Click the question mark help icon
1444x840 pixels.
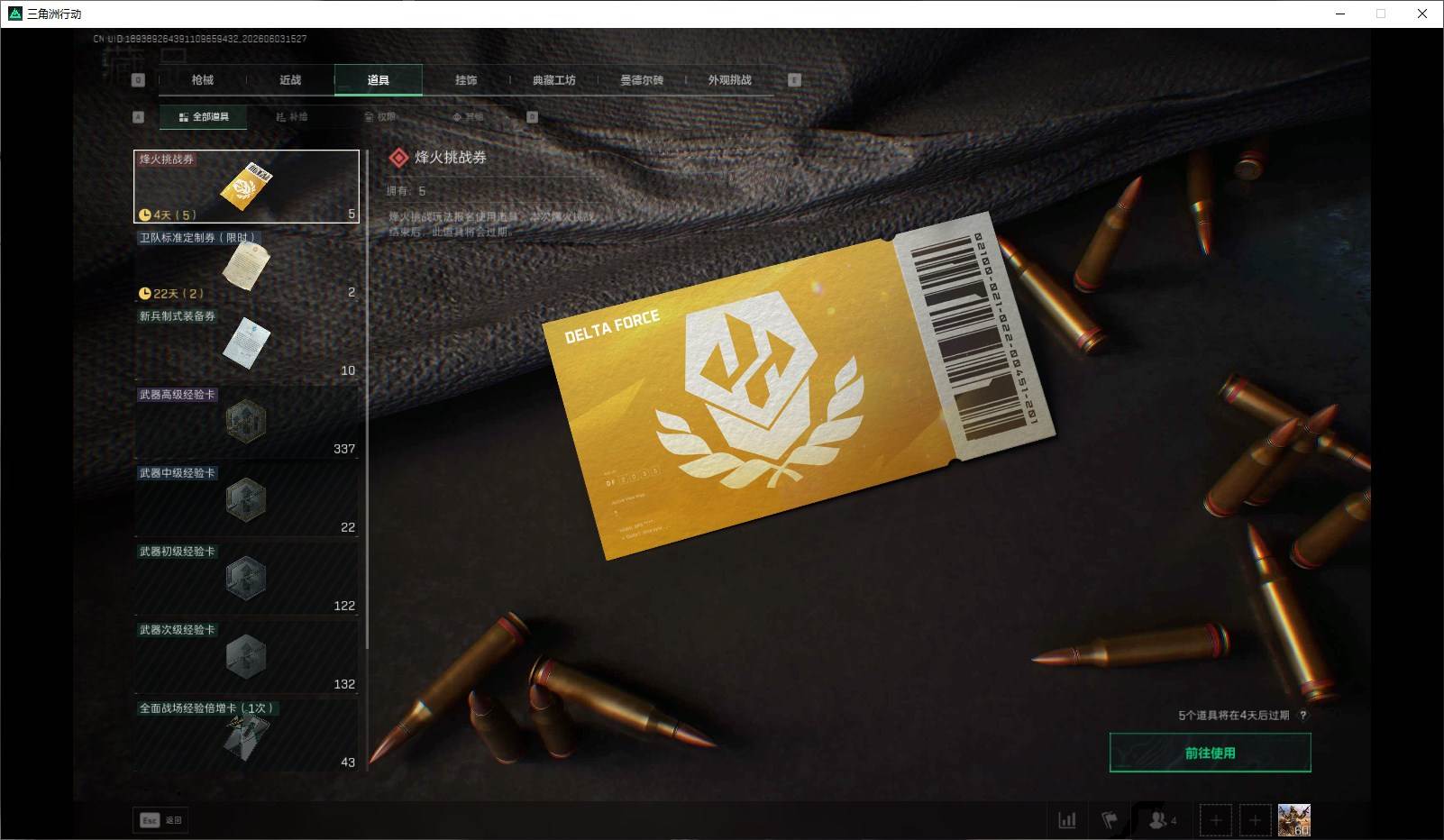tap(1302, 716)
